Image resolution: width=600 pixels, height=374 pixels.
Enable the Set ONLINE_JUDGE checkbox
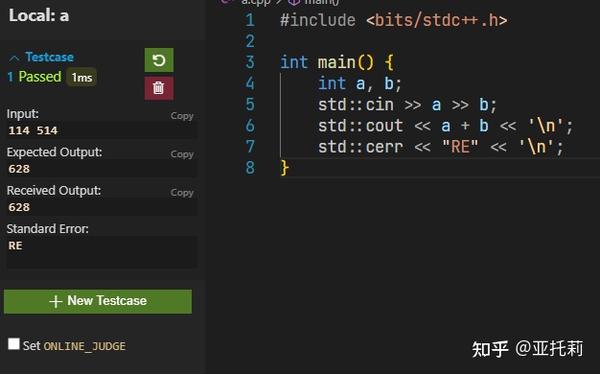pos(14,344)
